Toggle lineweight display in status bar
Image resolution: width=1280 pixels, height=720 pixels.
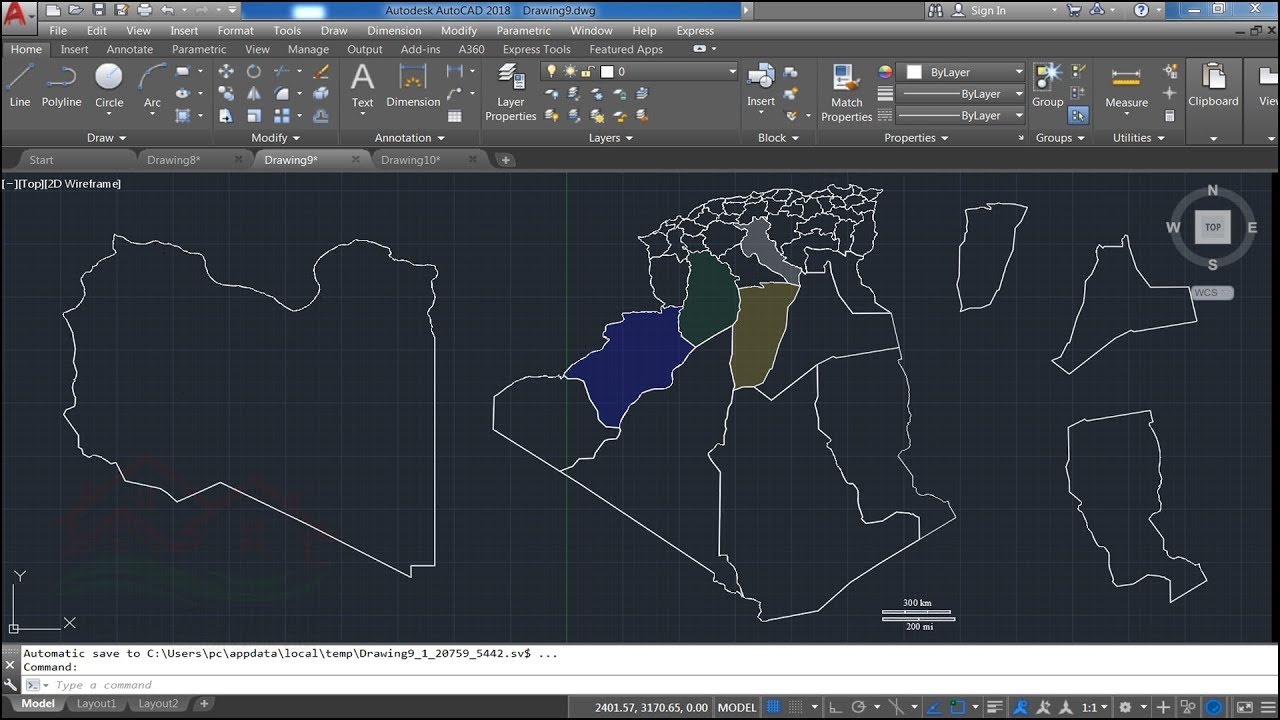pyautogui.click(x=994, y=707)
